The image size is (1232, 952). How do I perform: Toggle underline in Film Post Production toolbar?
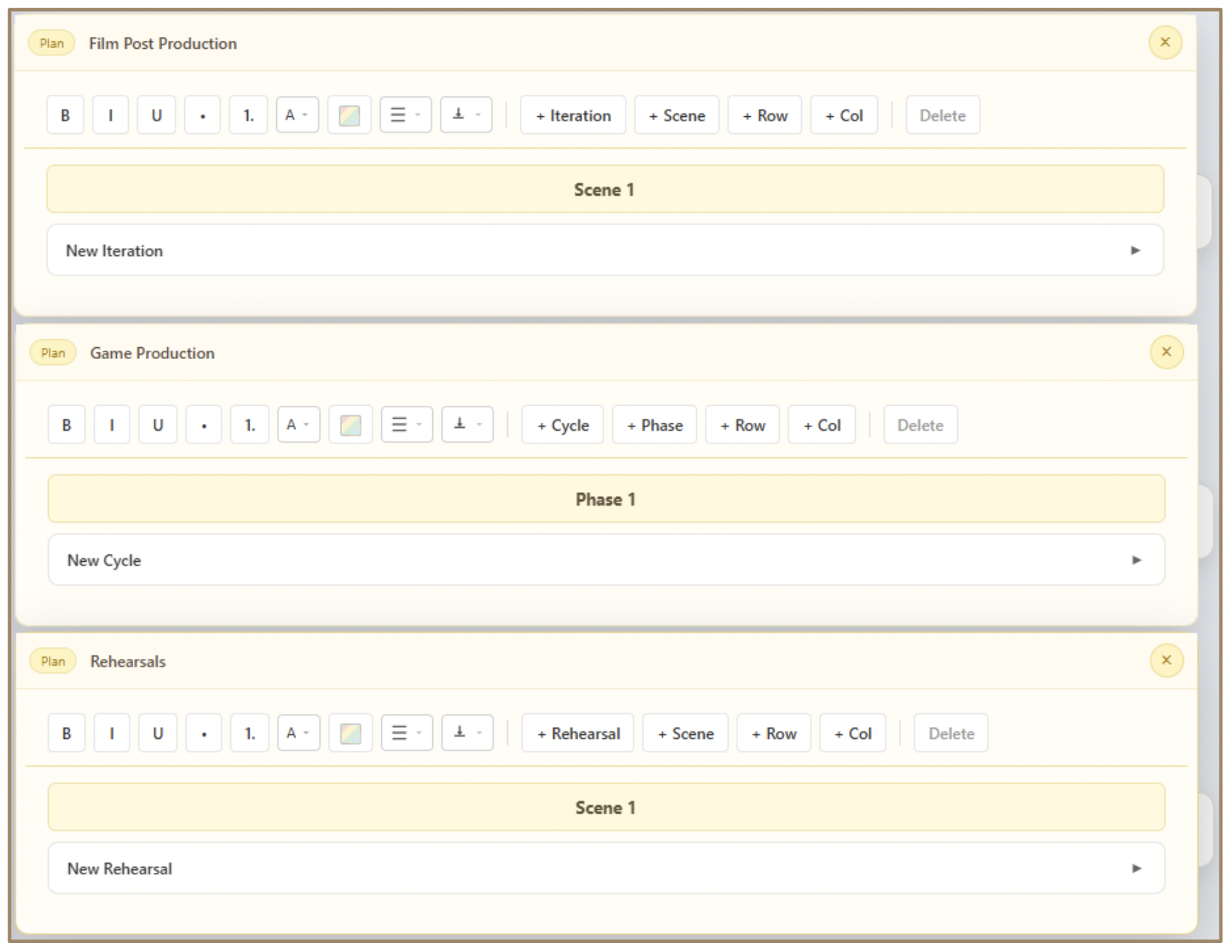(156, 115)
